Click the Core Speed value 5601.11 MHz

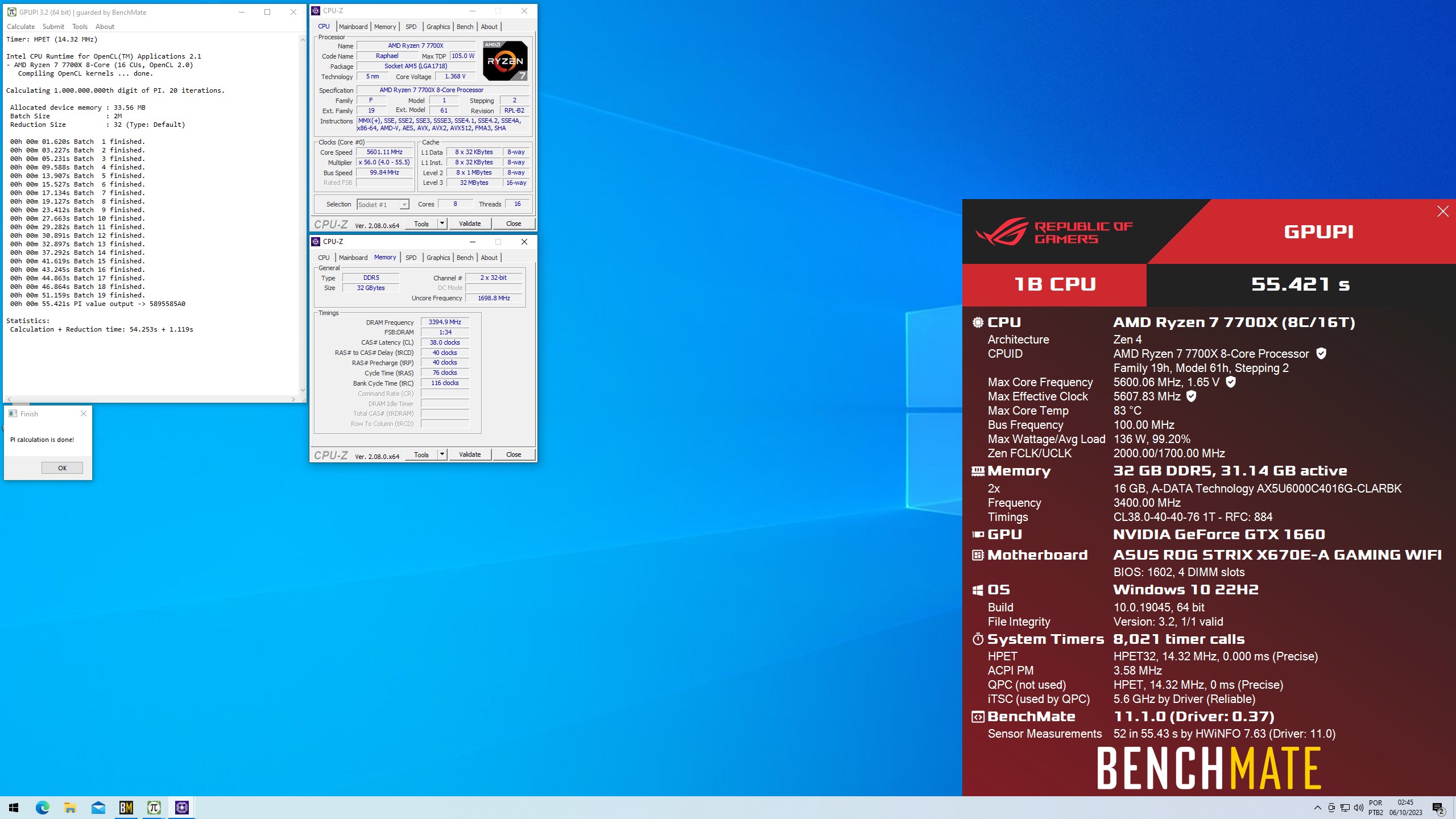[384, 152]
